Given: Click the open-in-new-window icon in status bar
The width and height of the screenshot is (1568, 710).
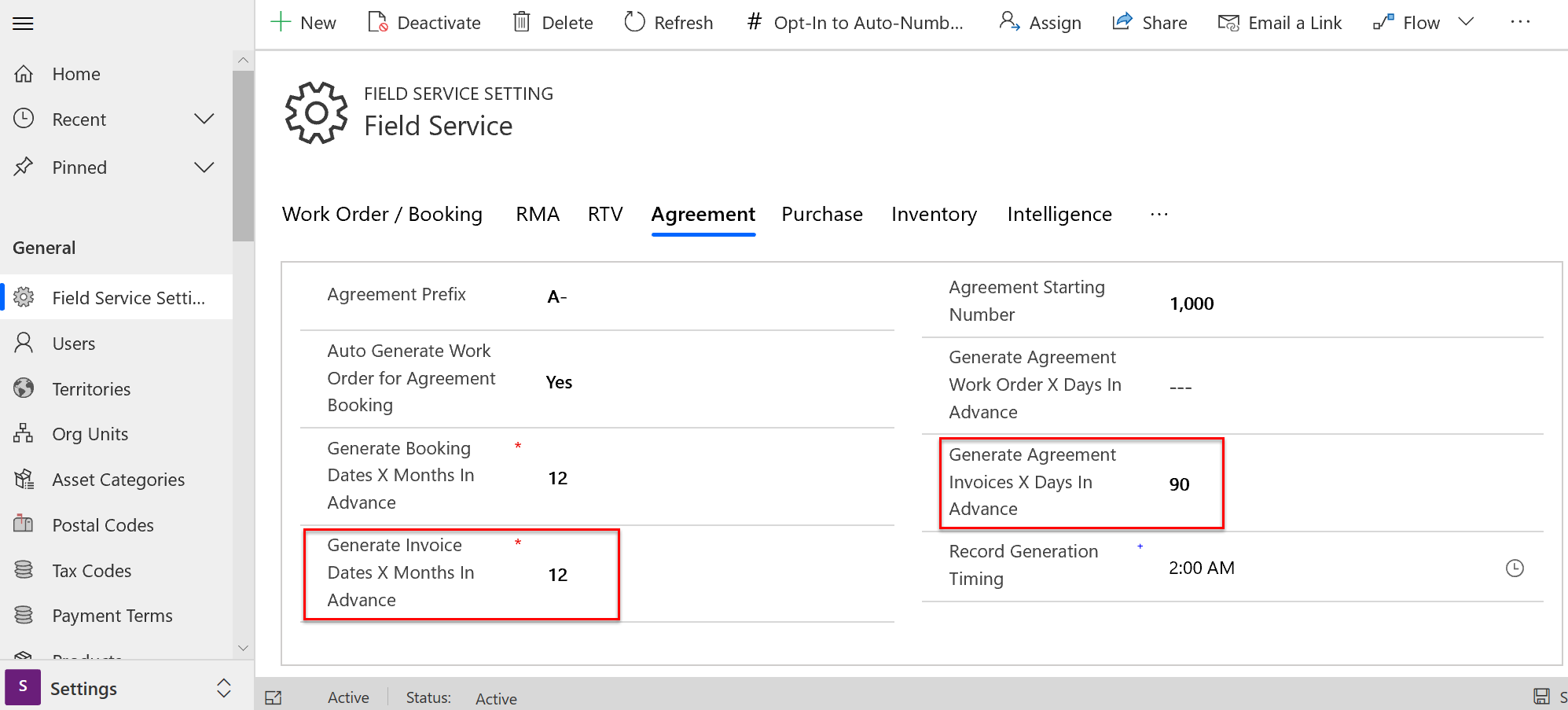Looking at the screenshot, I should point(274,697).
